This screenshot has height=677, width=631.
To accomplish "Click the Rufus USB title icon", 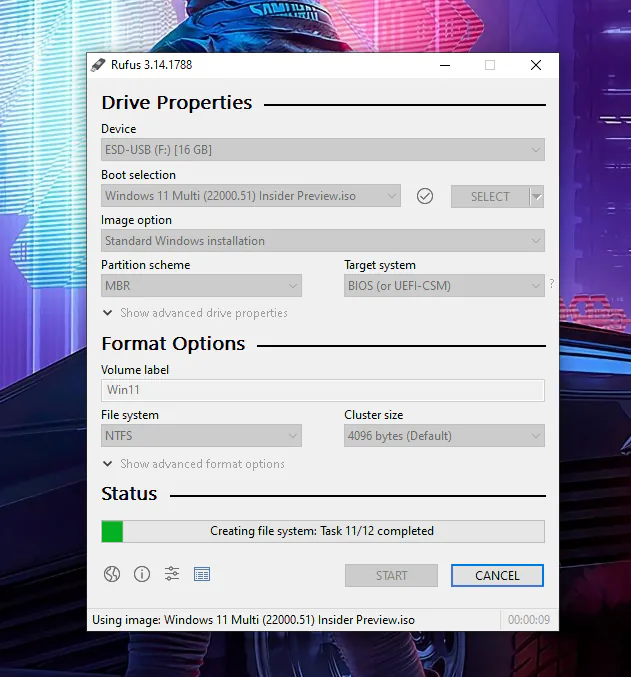I will point(98,65).
